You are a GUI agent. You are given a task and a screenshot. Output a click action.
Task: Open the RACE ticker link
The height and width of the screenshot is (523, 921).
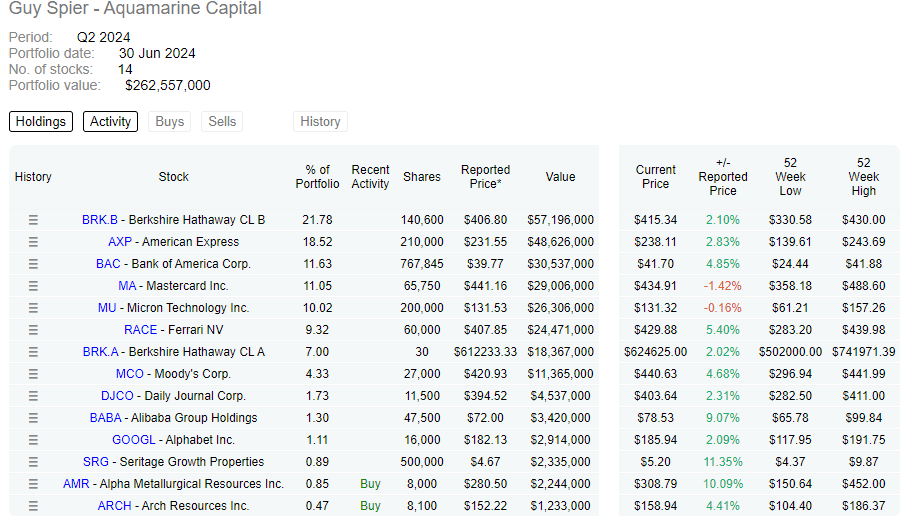click(140, 330)
